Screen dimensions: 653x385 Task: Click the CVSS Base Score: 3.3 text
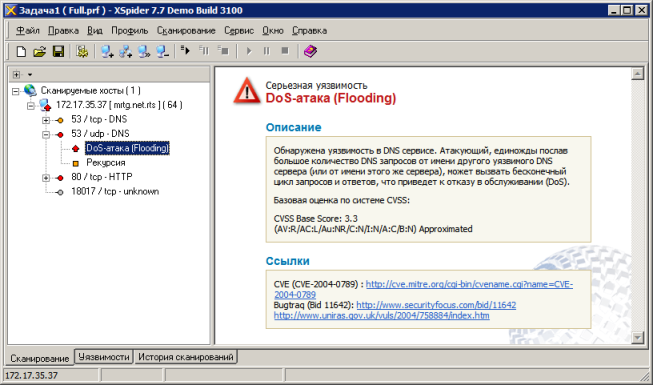click(316, 218)
